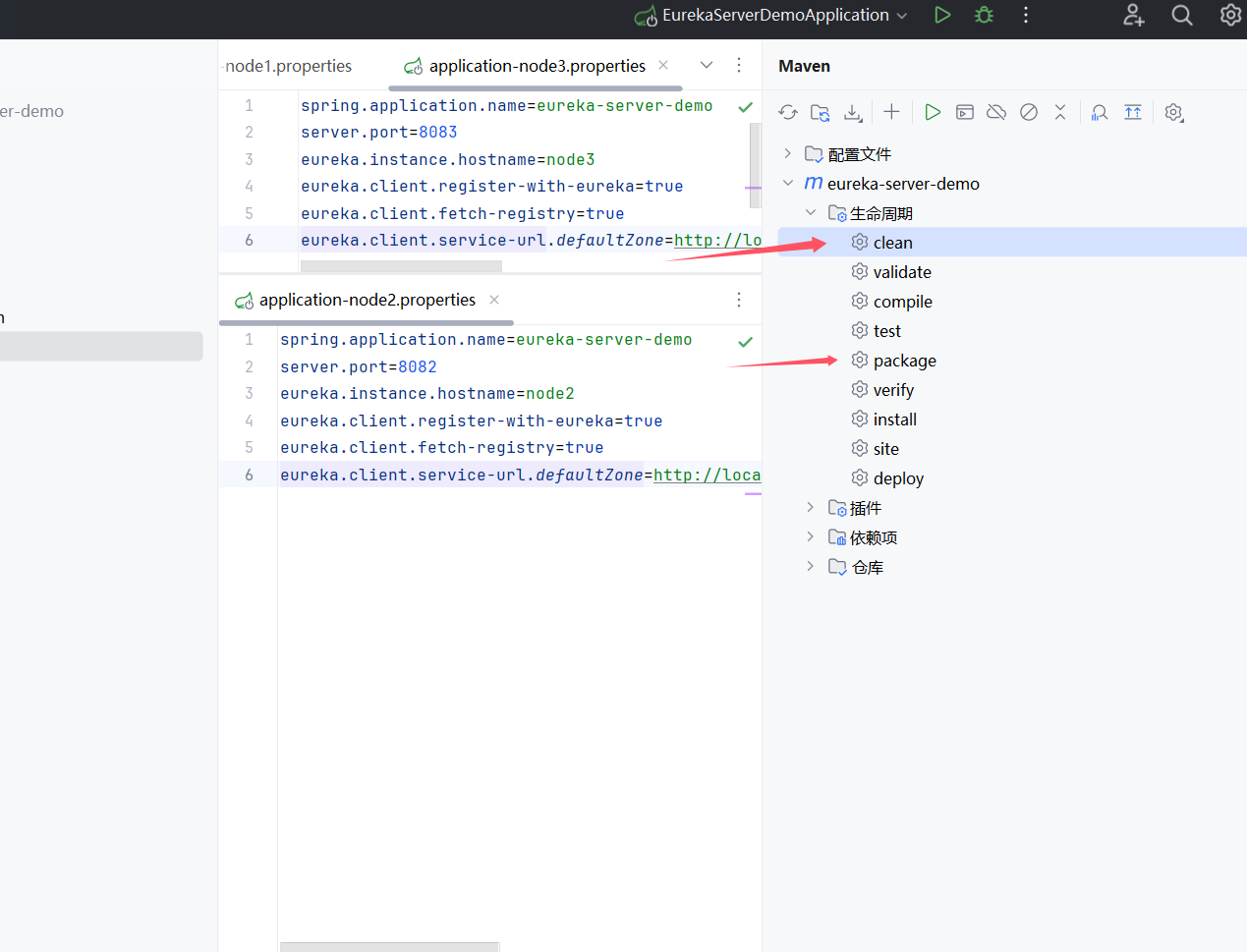Open upper editor tab options menu
The image size is (1247, 952).
pos(739,65)
